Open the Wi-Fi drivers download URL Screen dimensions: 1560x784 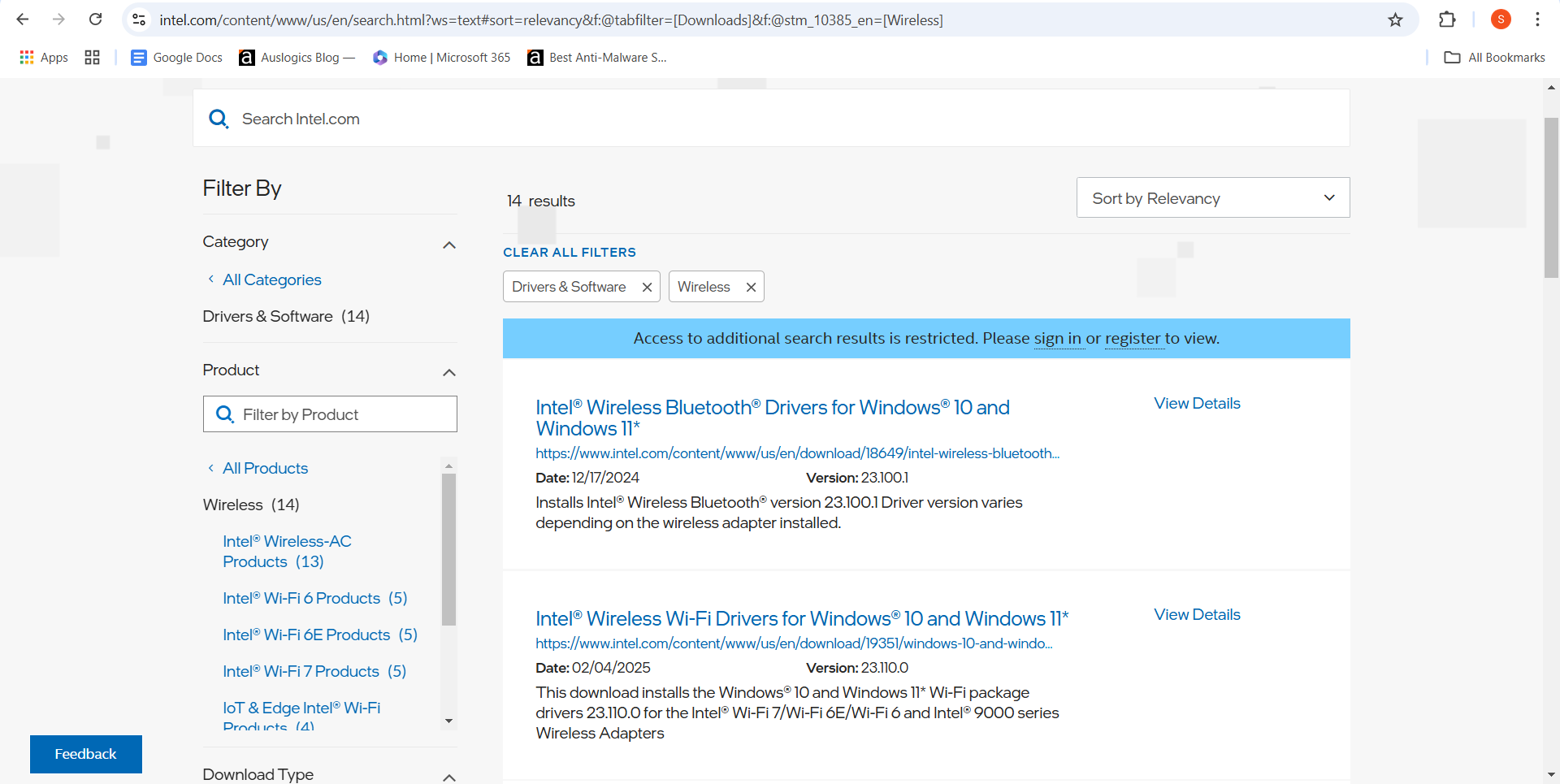pyautogui.click(x=794, y=643)
